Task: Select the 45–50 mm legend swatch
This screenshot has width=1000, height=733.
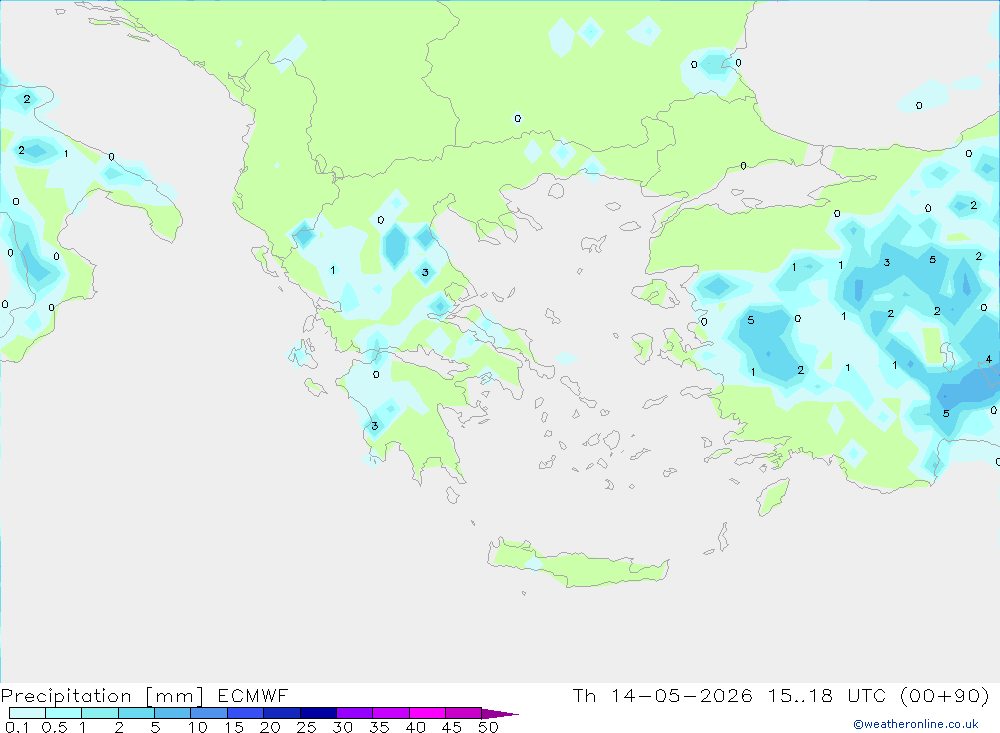Action: 463,713
